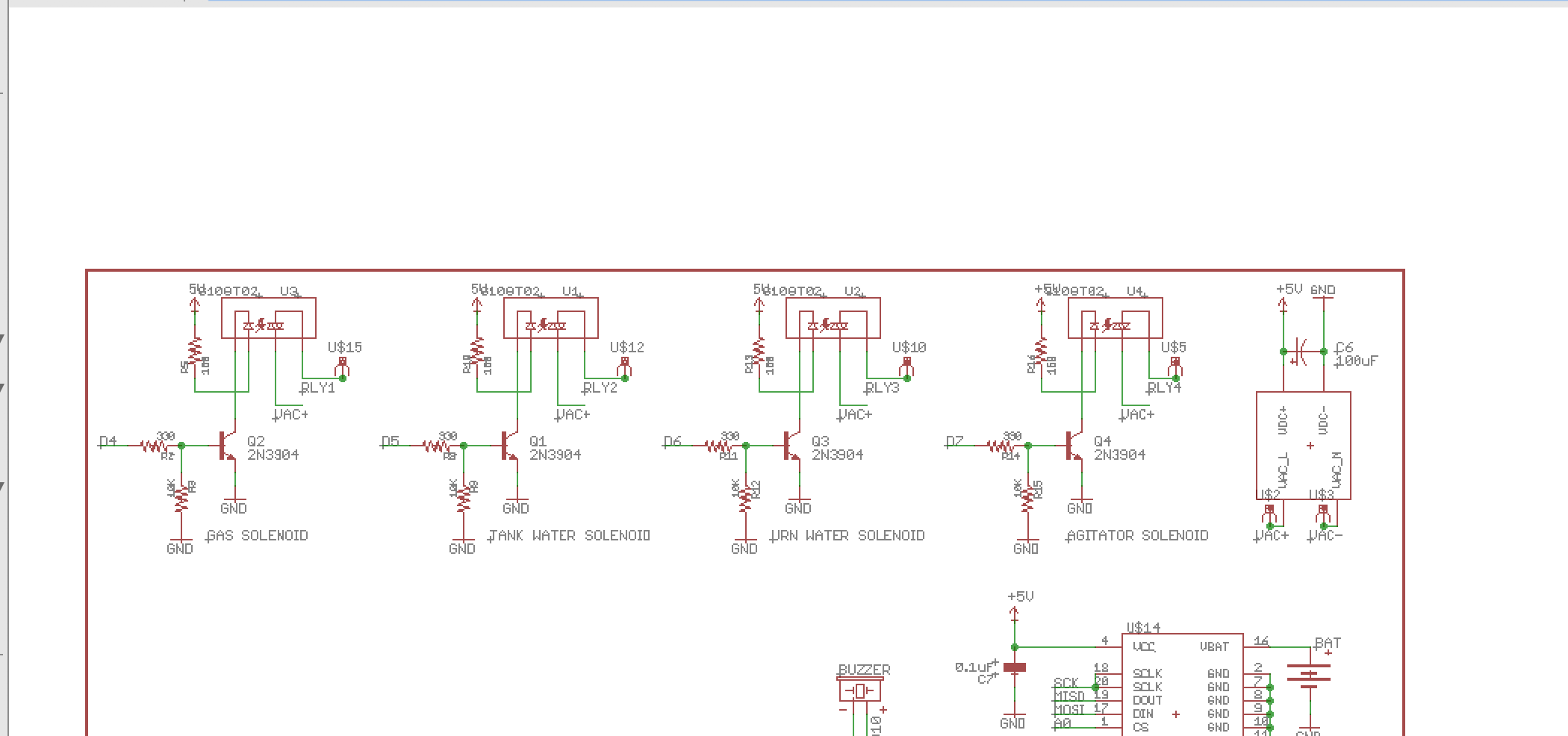Screen dimensions: 1568x736
Task: Click the TANK WATER SOLENOID label
Action: pyautogui.click(x=569, y=535)
